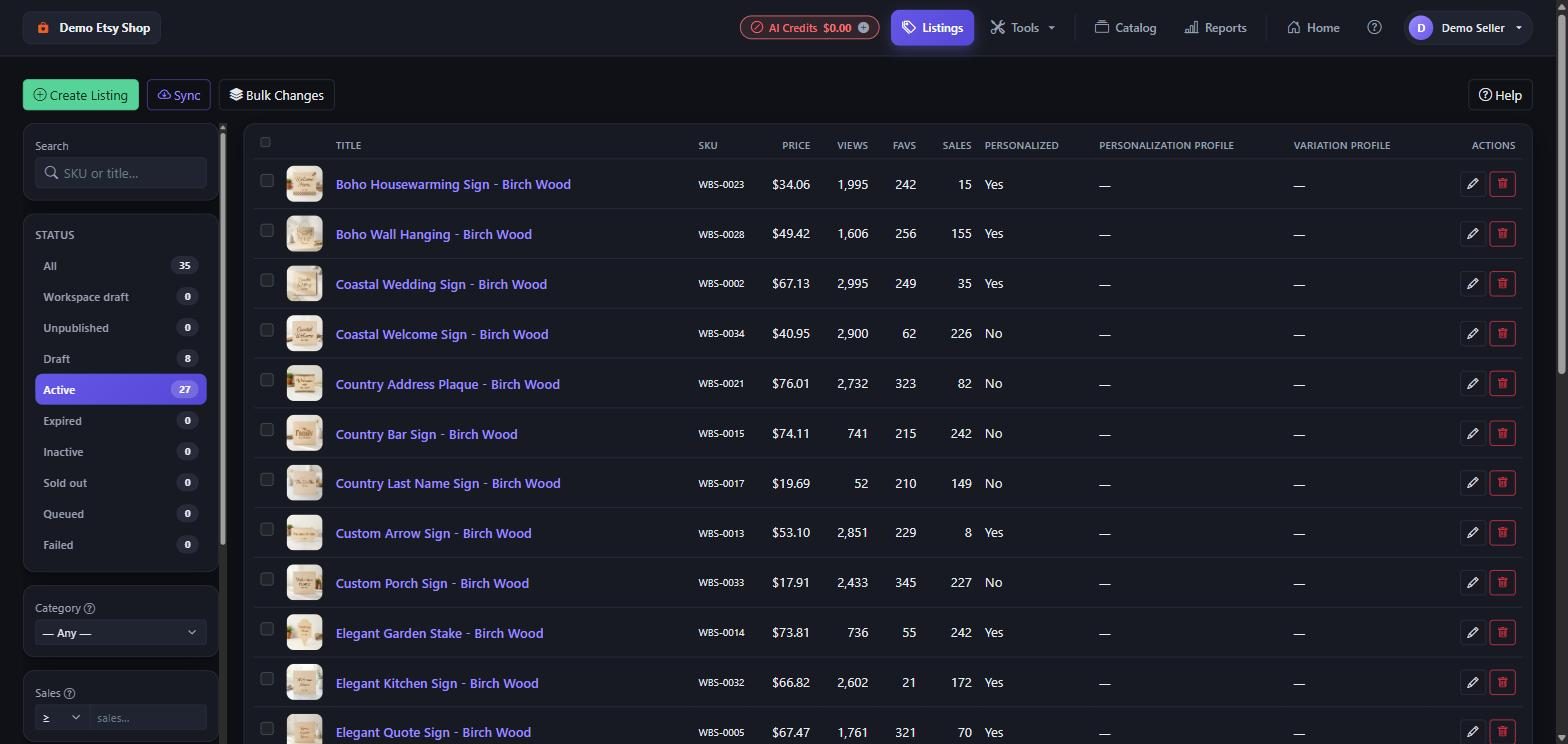Open the Reports page
The height and width of the screenshot is (744, 1568).
click(1215, 28)
